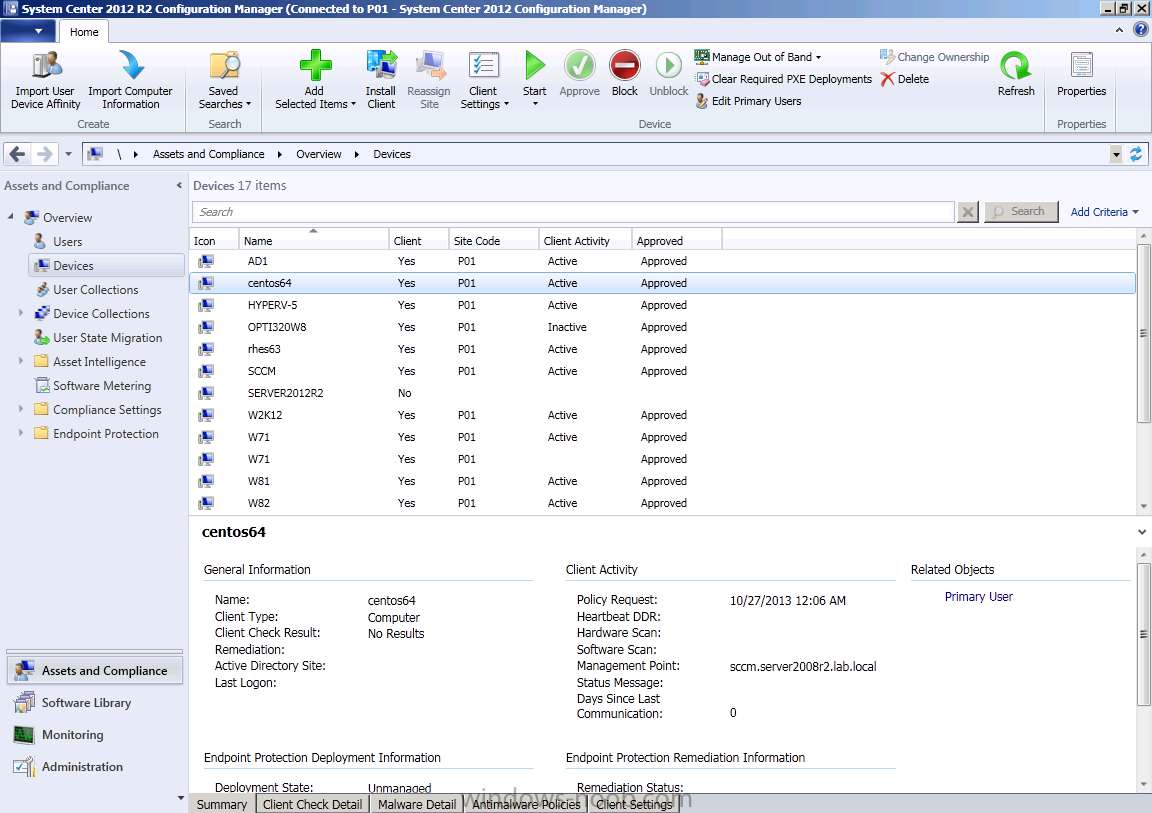Screen dimensions: 1152x813
Task: Open address bar dropdown arrow
Action: point(1116,154)
